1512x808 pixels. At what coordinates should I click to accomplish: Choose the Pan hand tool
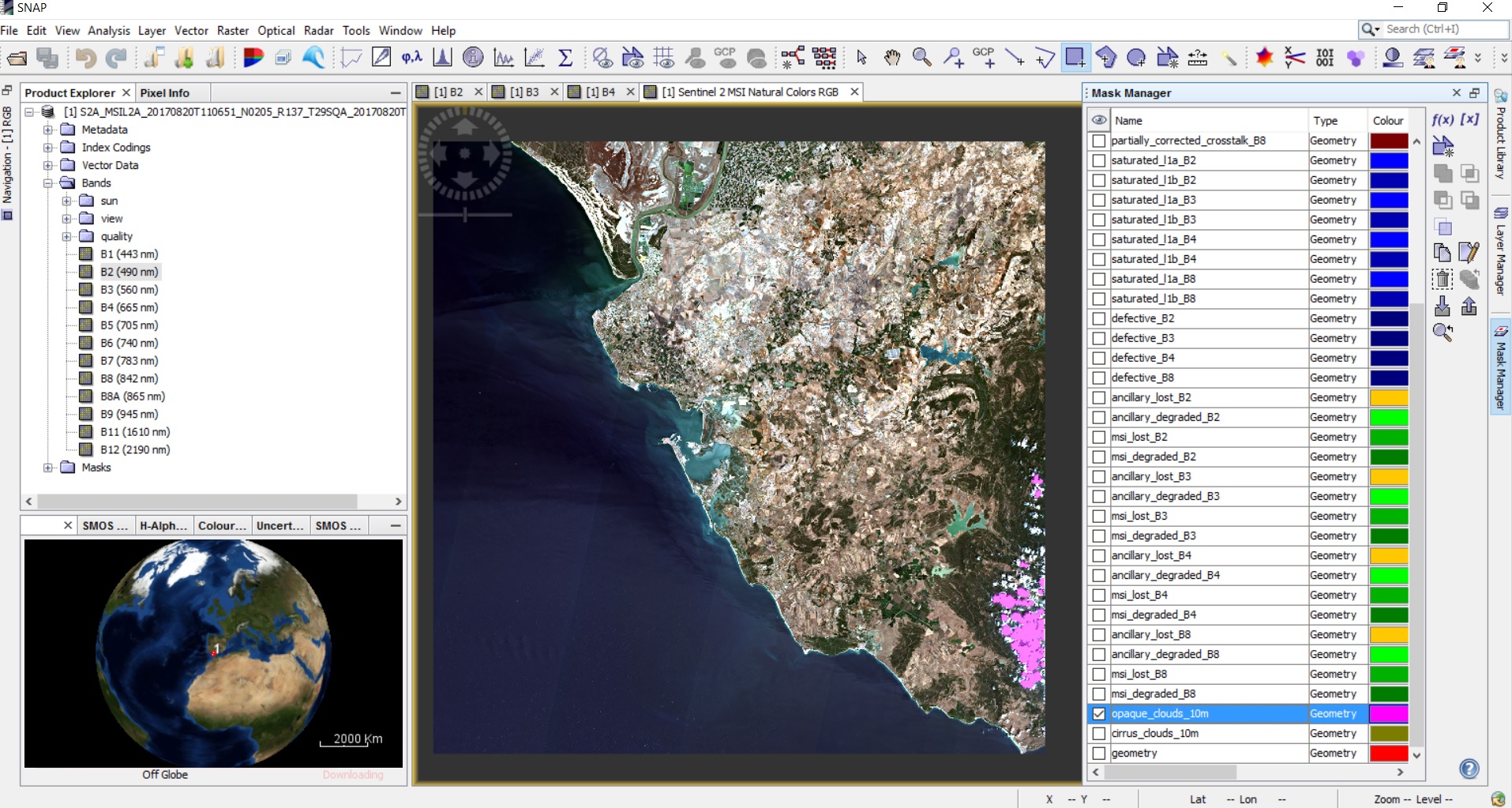(x=892, y=58)
